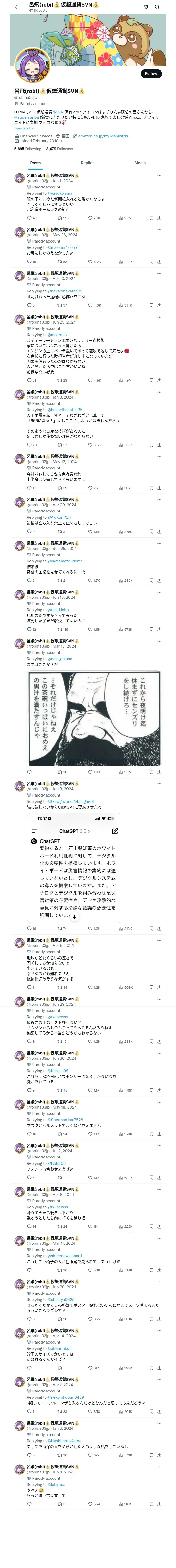Switch to the Replies tab
Screen dimensions: 176x1568
click(87, 163)
